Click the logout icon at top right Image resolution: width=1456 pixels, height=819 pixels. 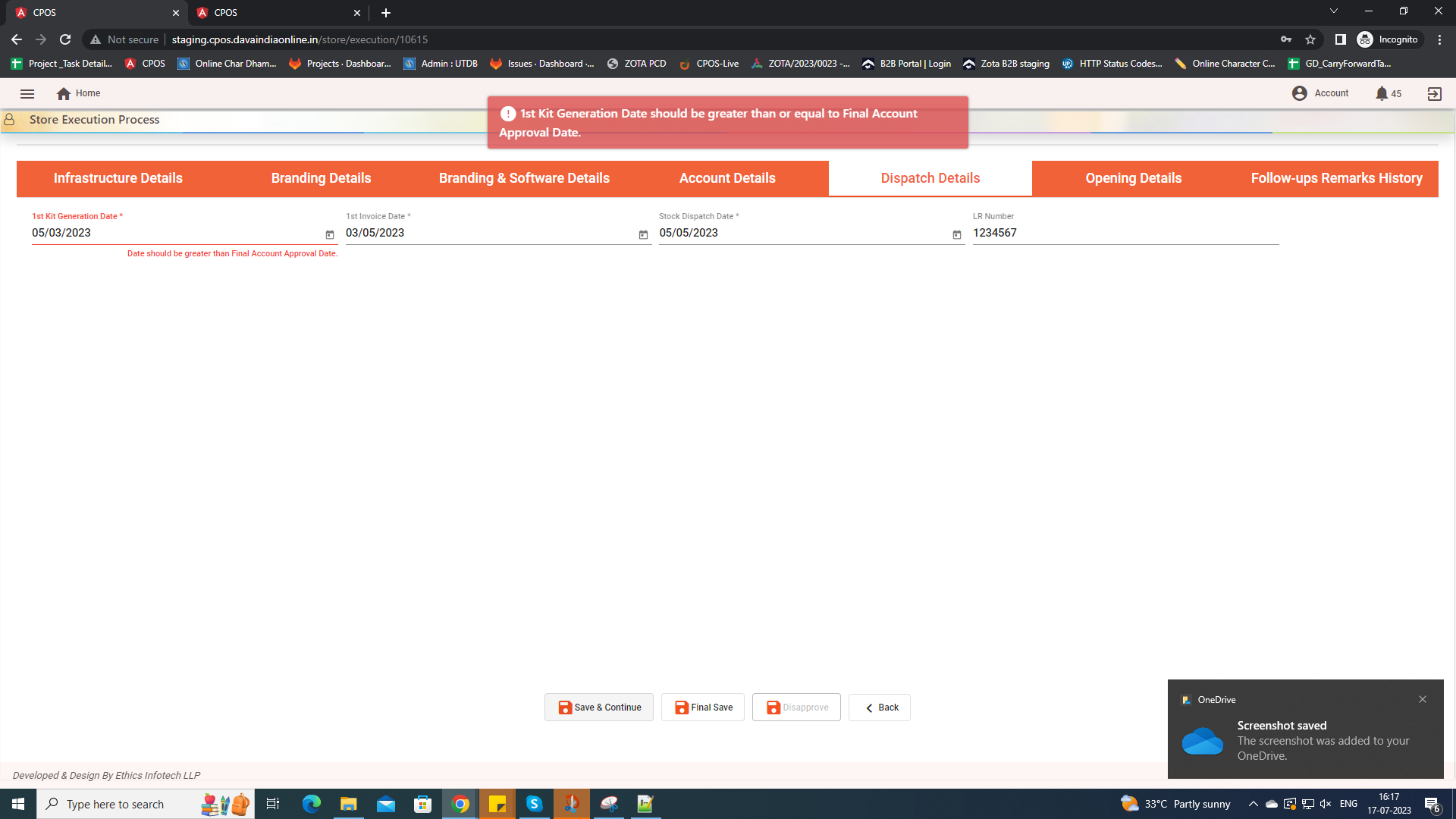pyautogui.click(x=1434, y=94)
